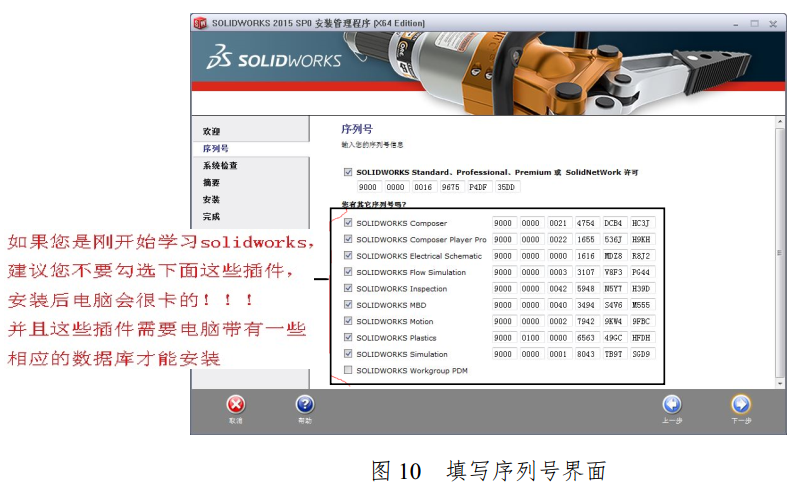Uncheck the SOLIDWORKS MBD checkbox
802x488 pixels.
tap(348, 304)
